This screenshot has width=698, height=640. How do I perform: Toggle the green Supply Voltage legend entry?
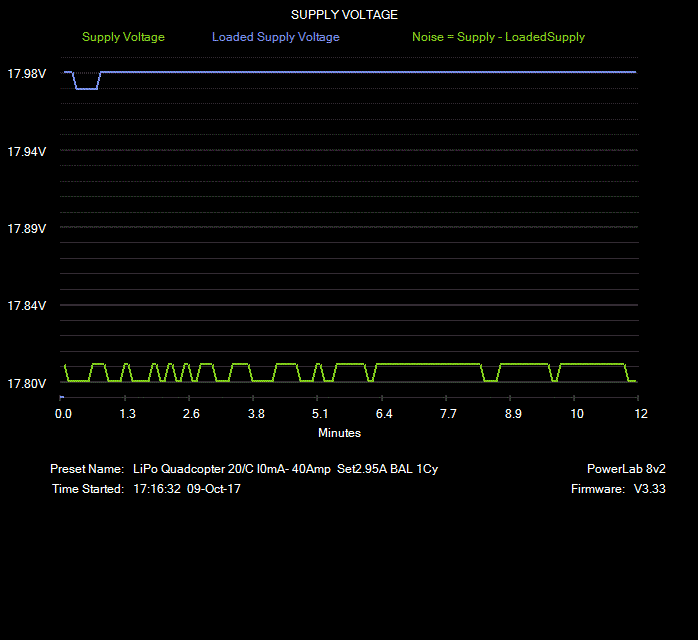(x=123, y=37)
